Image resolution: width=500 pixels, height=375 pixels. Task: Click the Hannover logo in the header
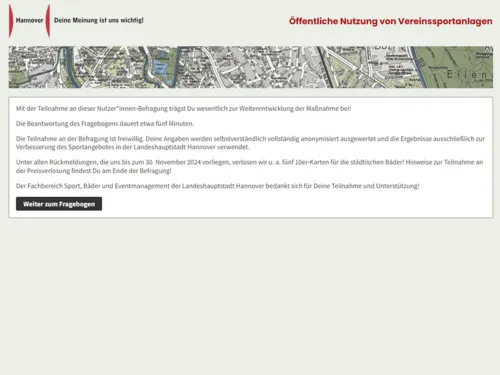coord(29,21)
